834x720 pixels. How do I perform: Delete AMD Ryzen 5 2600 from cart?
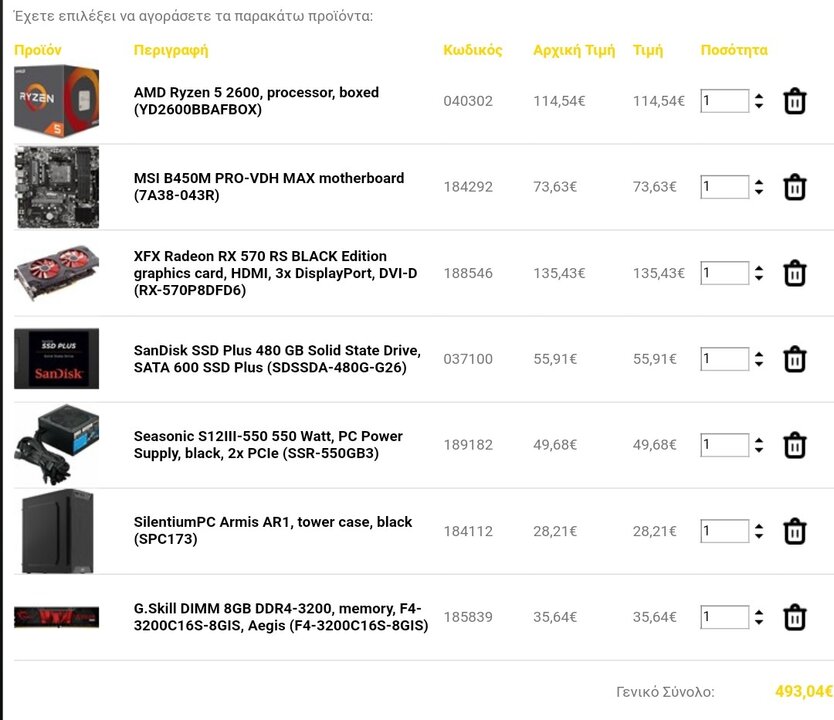(795, 101)
